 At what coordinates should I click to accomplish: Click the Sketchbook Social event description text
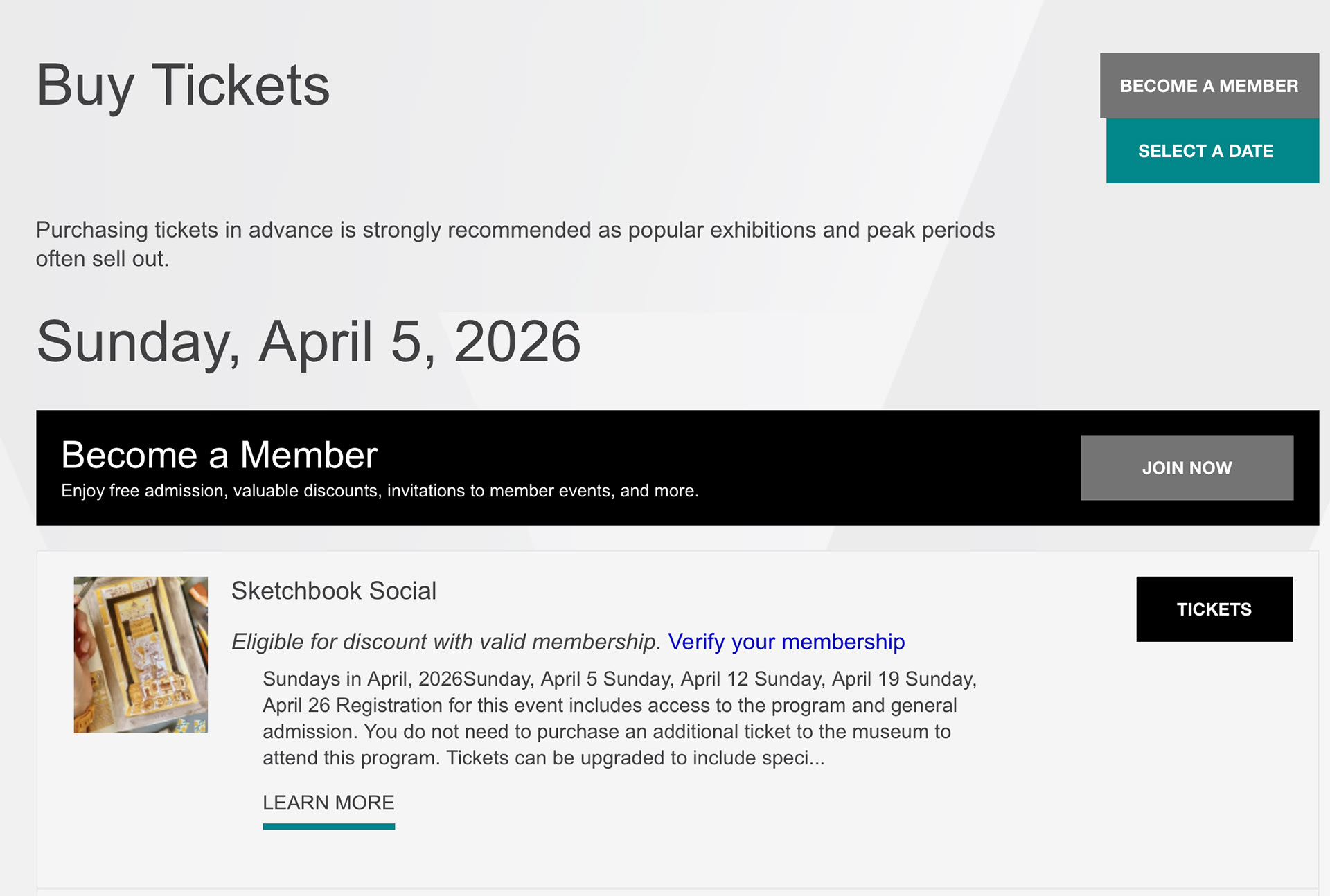pyautogui.click(x=610, y=718)
